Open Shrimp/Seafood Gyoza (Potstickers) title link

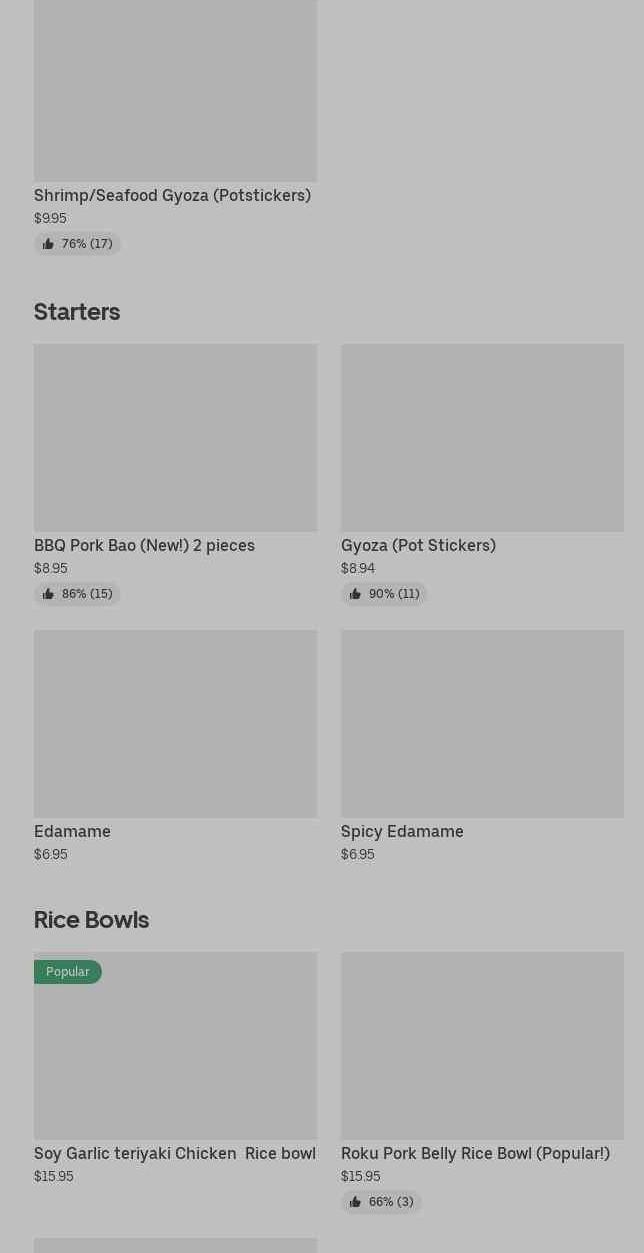(172, 195)
